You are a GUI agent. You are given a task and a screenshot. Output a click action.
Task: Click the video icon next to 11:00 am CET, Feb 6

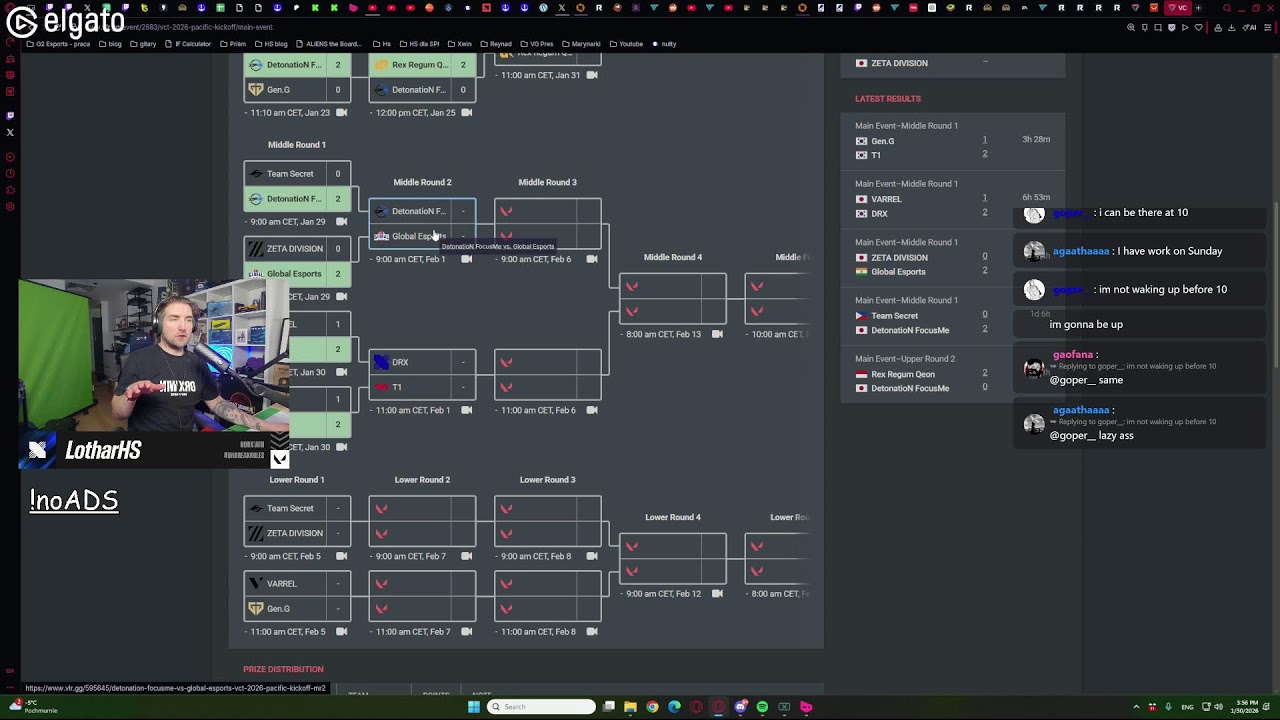[592, 410]
